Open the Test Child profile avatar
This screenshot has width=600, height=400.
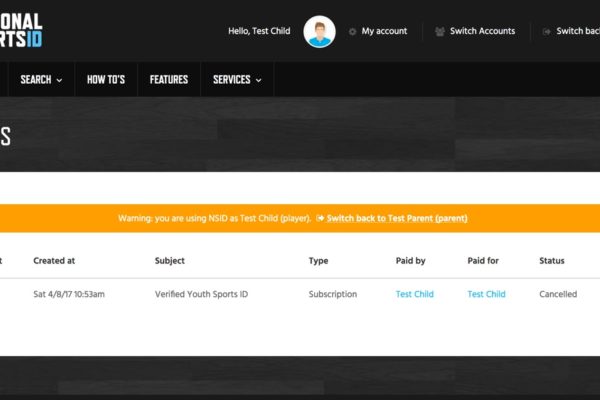320,31
